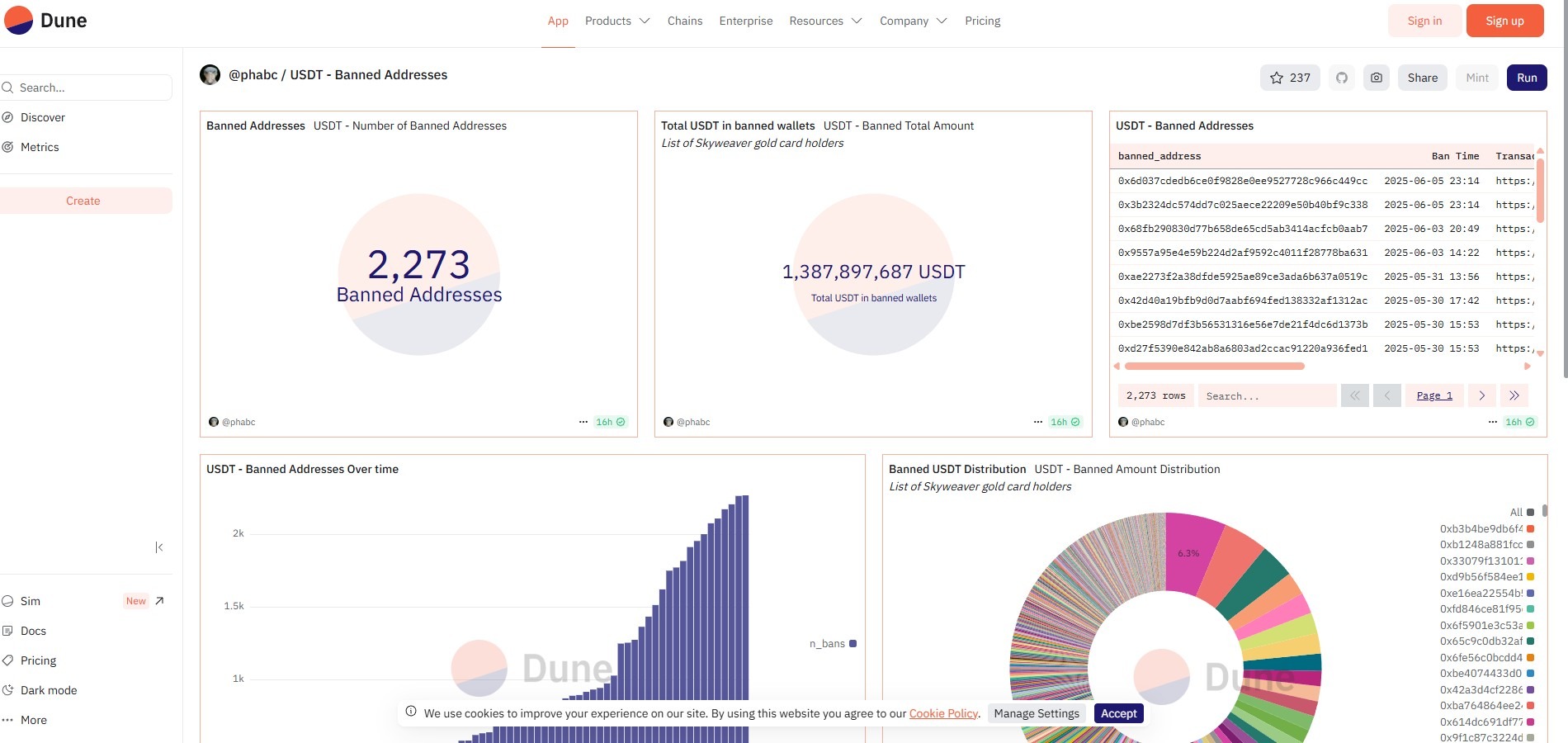Open Pricing in top navbar
The image size is (1568, 743).
tap(982, 21)
